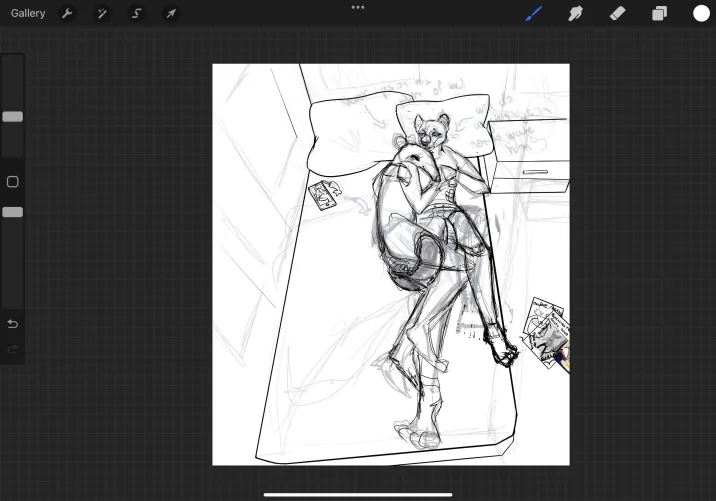
Task: Click the brush opacity slider handle
Action: click(x=13, y=212)
